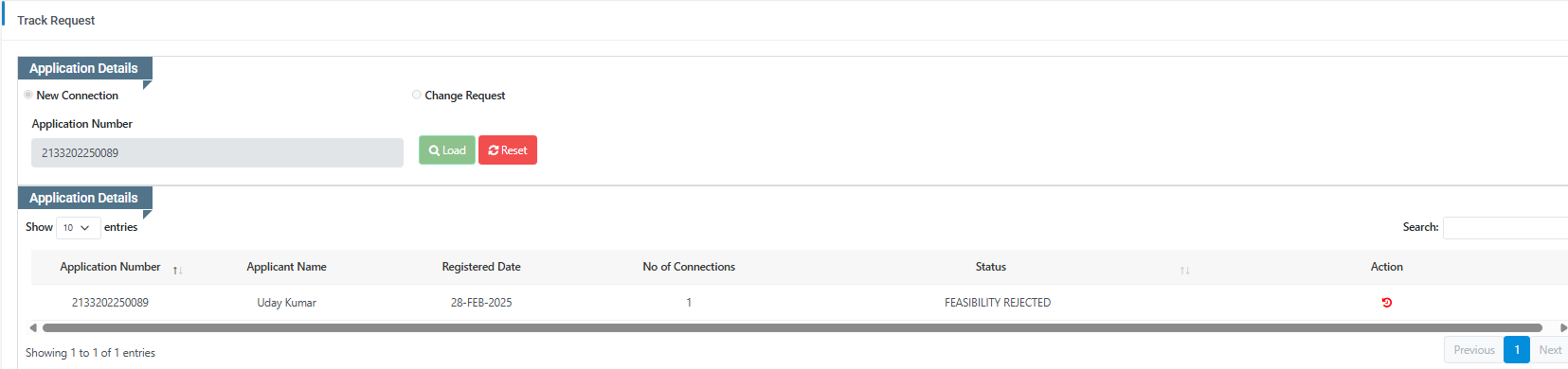Click the No of Connections column header

[689, 267]
